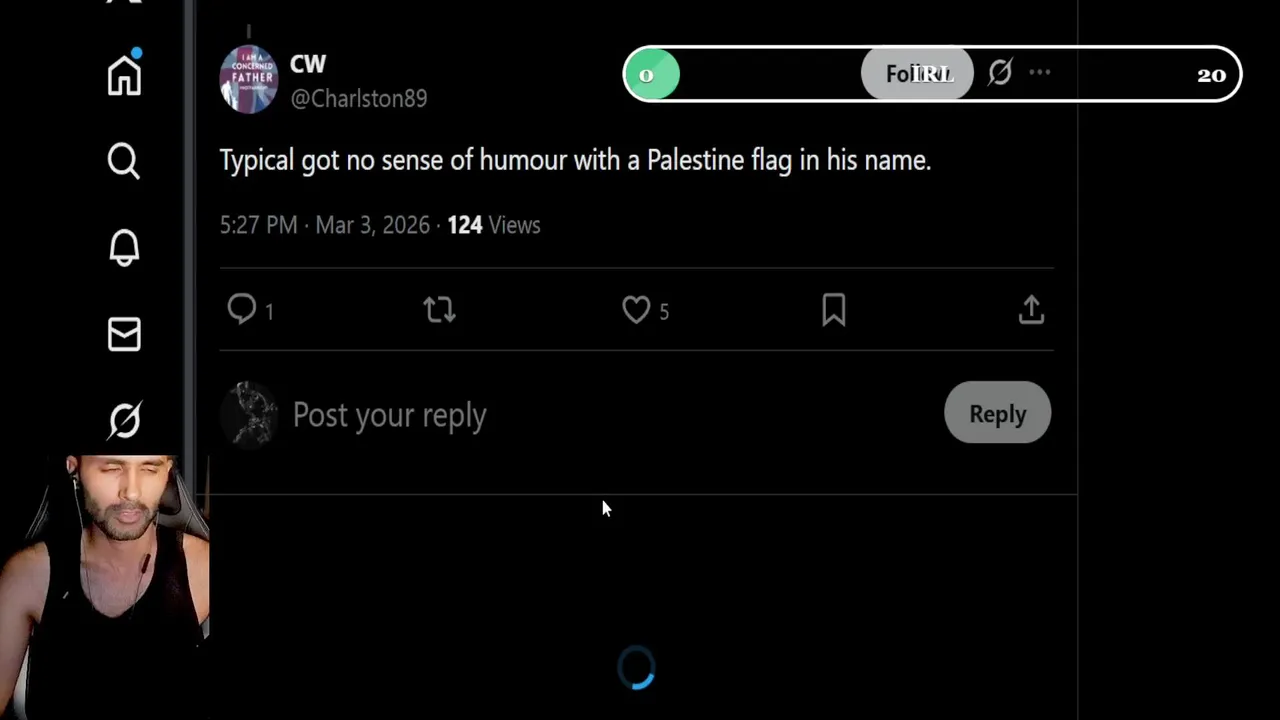Open the post's more options ellipsis
This screenshot has height=720, width=1280.
(1040, 73)
